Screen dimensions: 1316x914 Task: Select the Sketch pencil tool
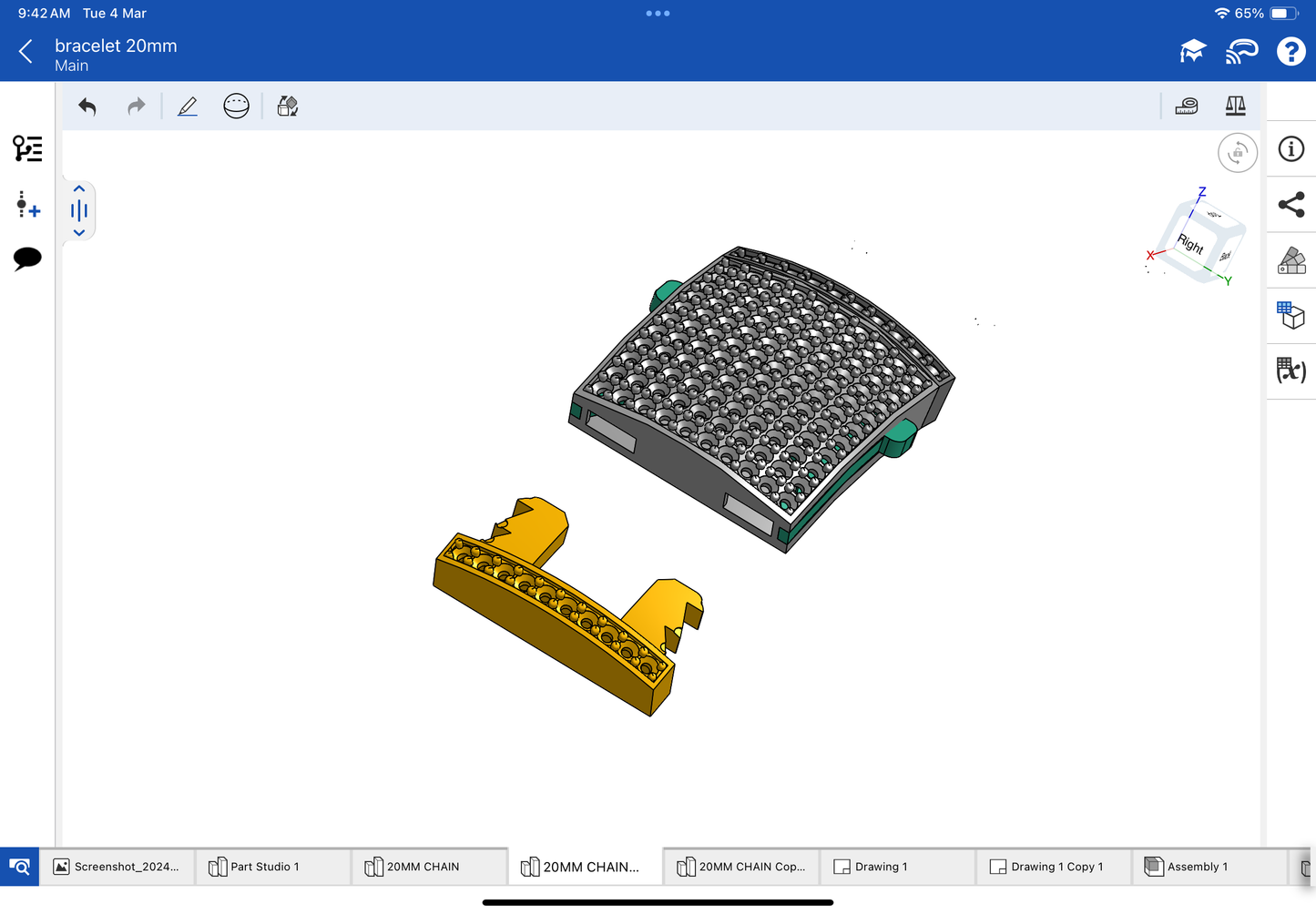[x=188, y=107]
